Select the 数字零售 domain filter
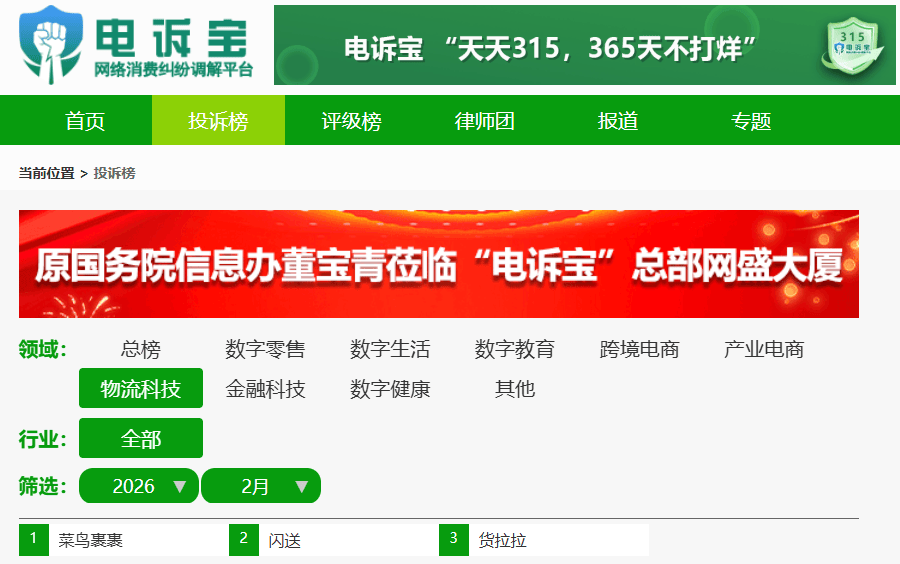Screen dimensions: 900x564 coord(265,350)
